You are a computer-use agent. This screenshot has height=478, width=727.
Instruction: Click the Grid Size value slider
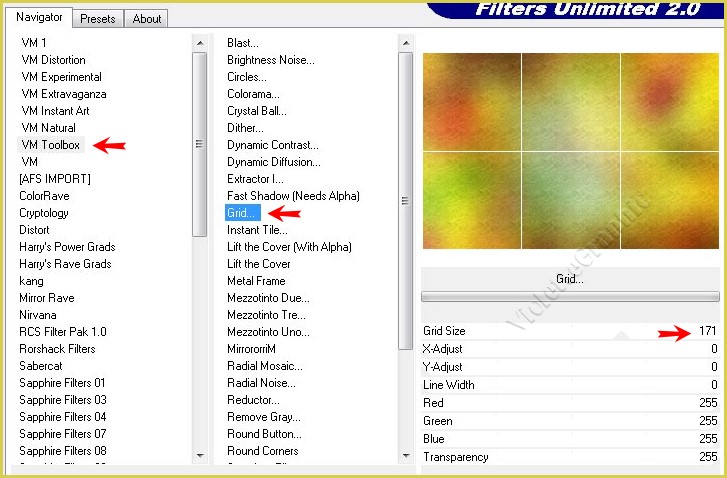coord(570,331)
